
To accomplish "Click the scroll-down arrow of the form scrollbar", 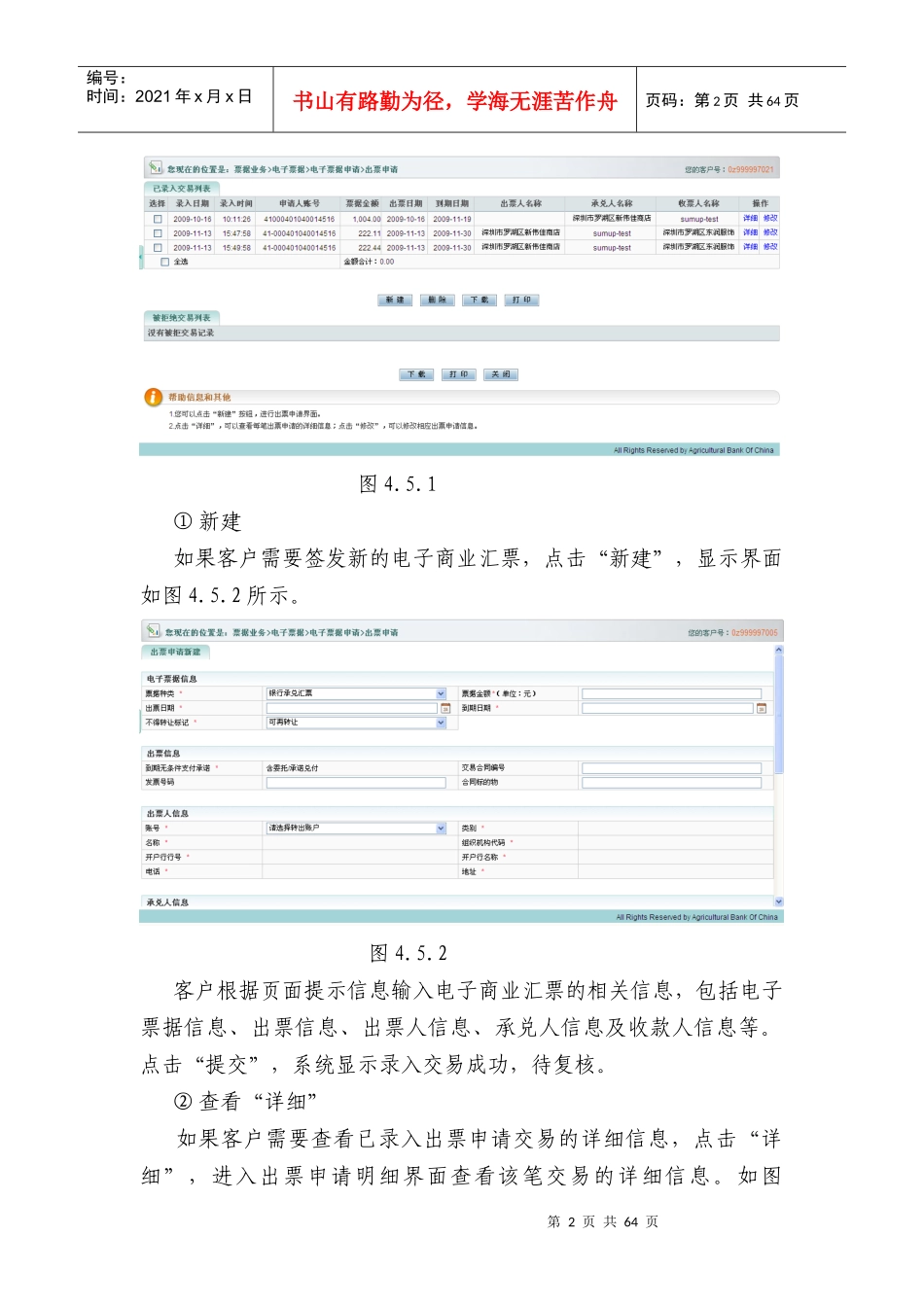I will point(778,901).
